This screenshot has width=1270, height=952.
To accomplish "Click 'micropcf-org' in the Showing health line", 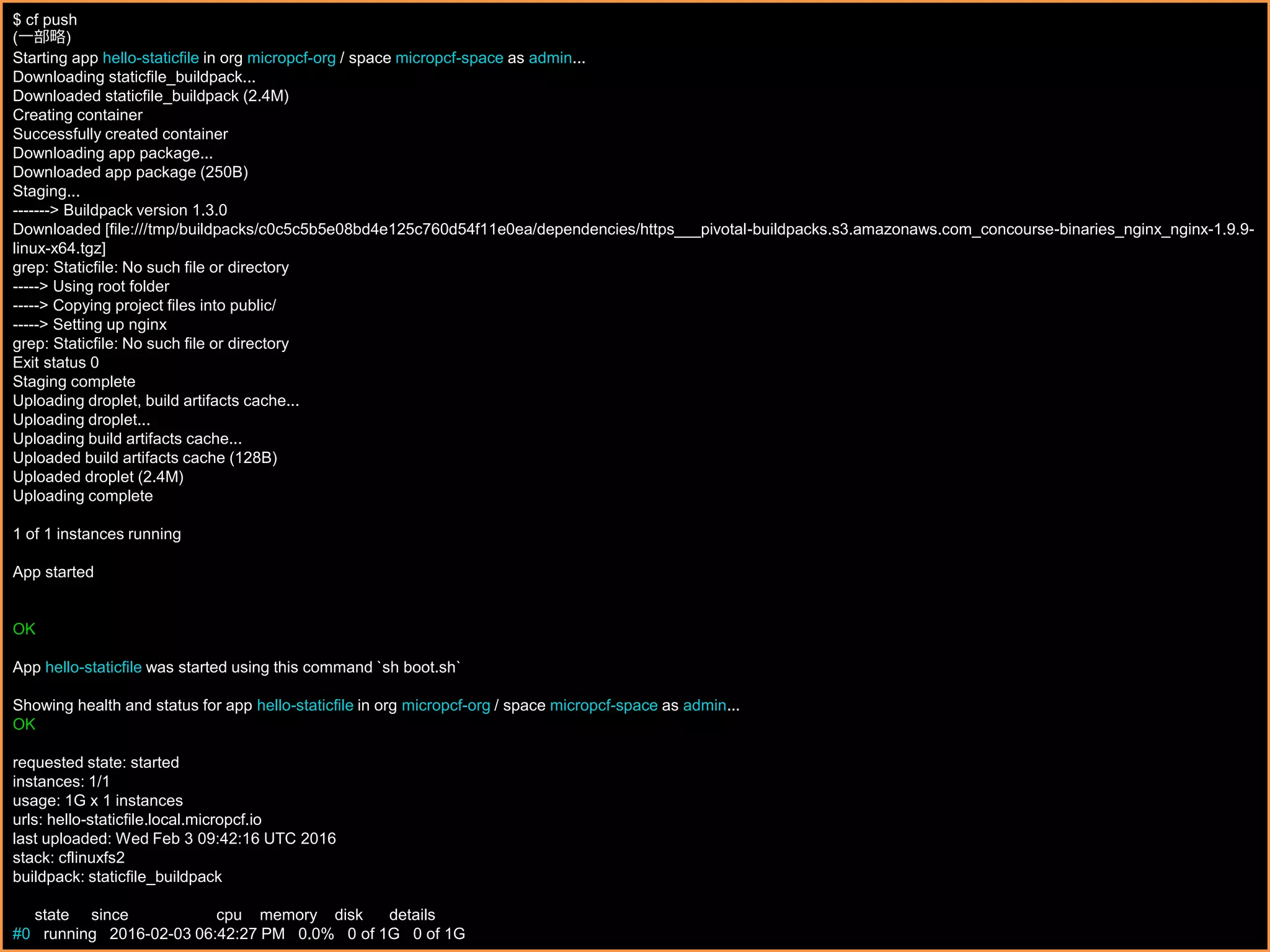I will 446,706.
